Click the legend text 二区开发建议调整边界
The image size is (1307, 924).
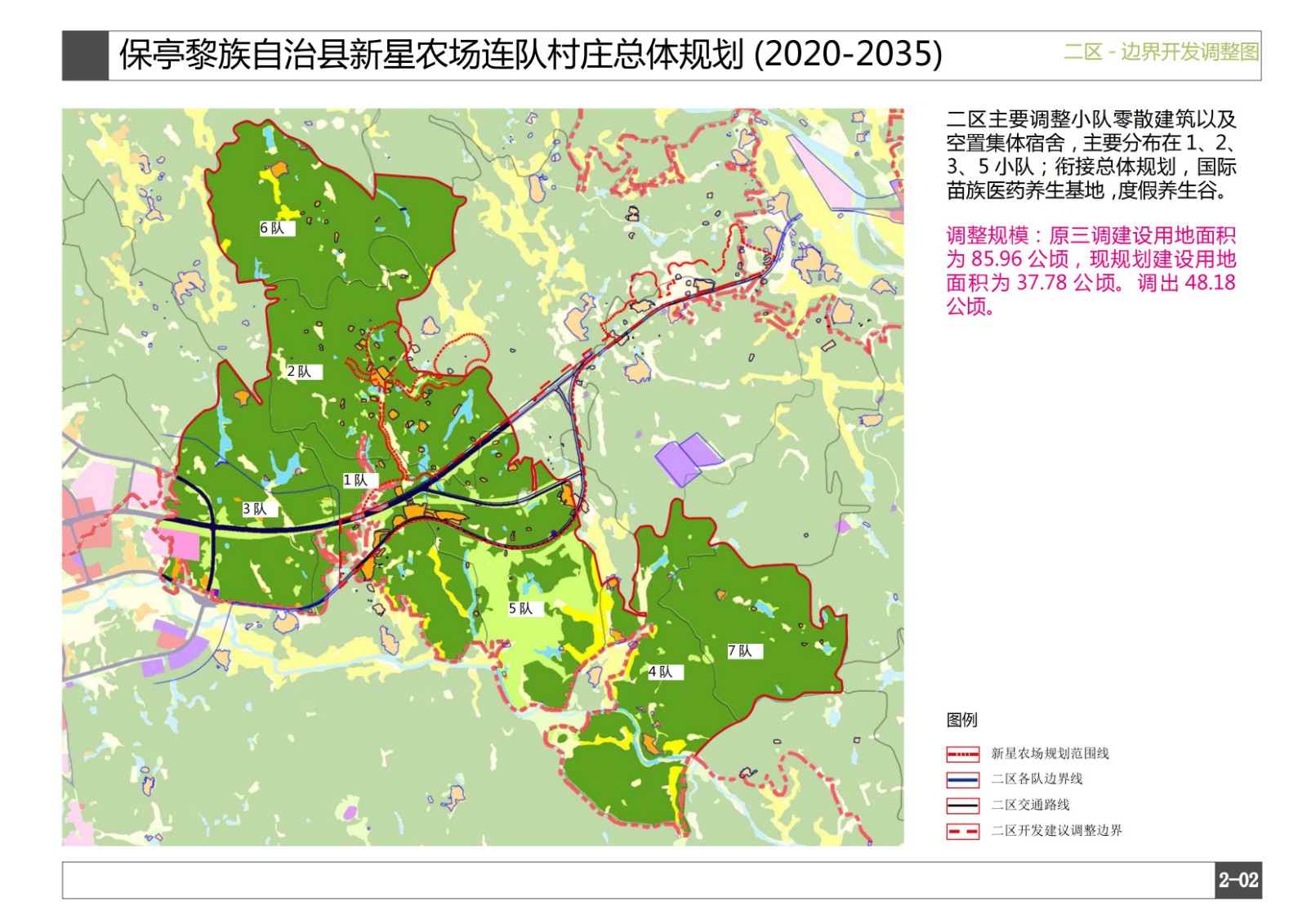pyautogui.click(x=1056, y=830)
